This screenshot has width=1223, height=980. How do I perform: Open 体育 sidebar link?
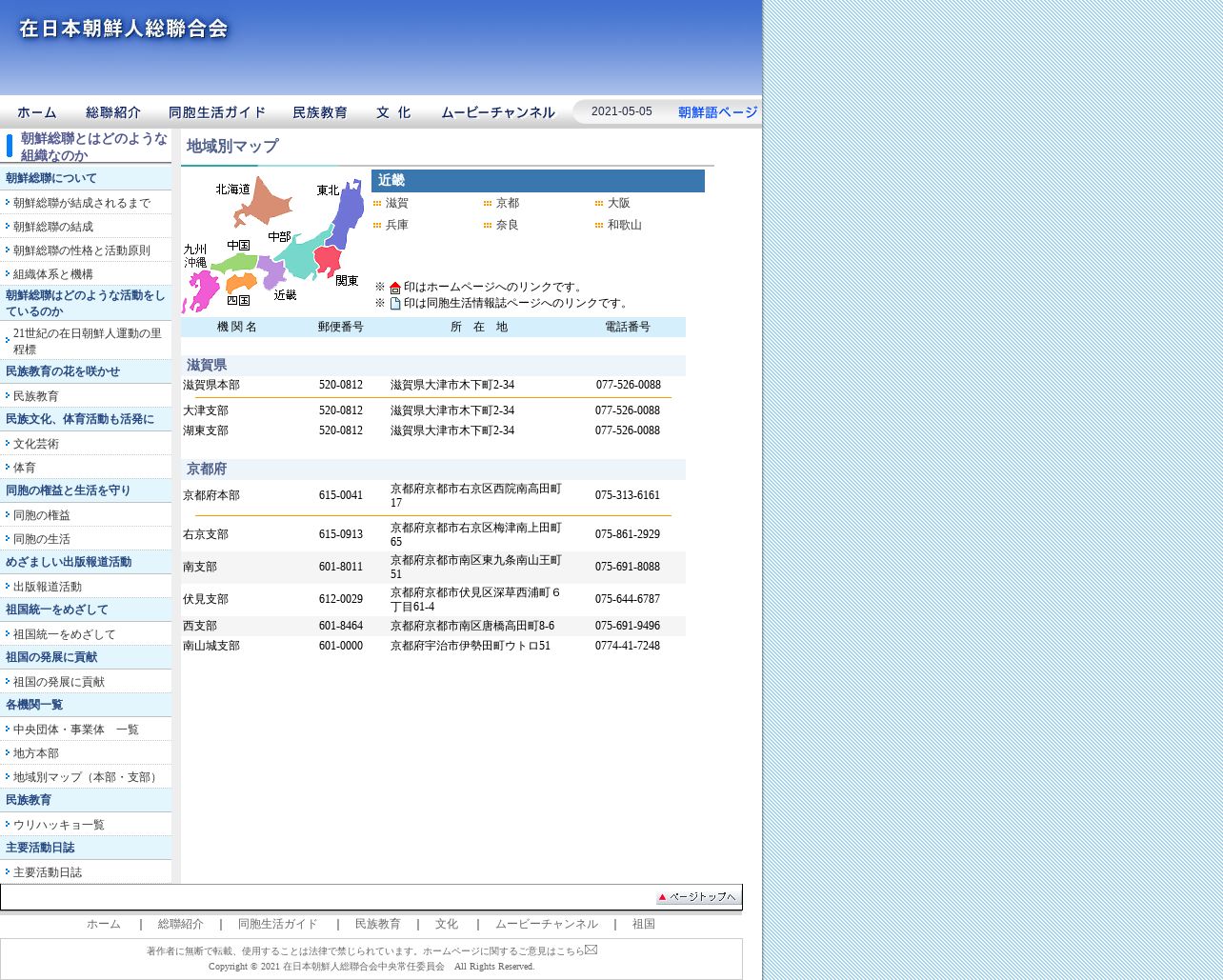click(25, 468)
